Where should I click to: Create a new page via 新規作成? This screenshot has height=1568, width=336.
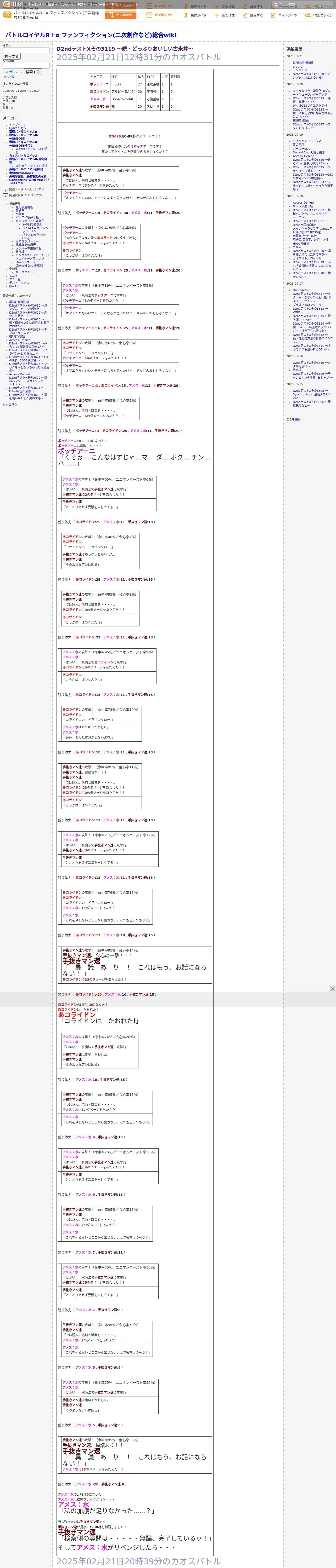click(x=225, y=15)
